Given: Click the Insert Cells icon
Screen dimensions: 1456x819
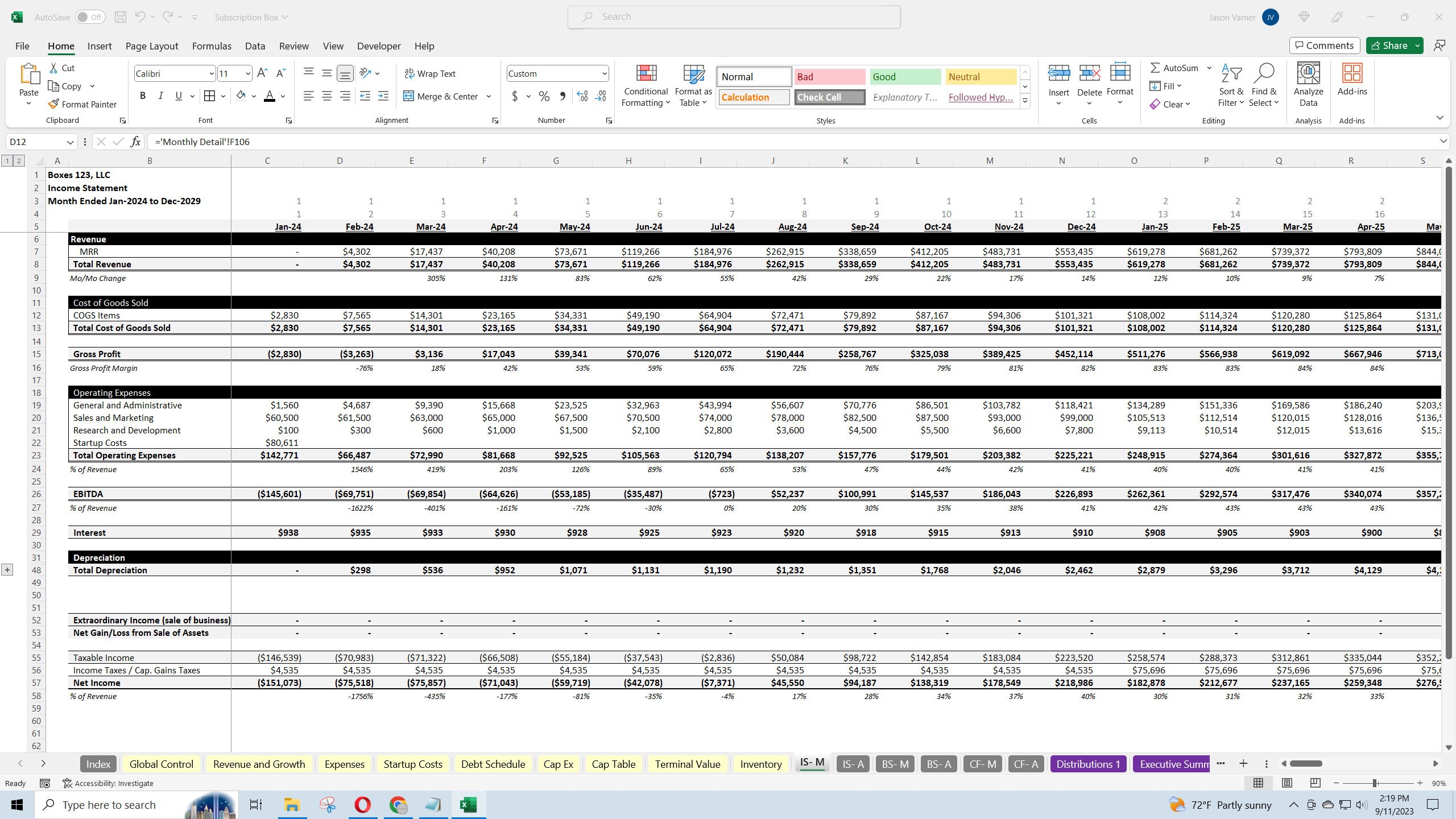Looking at the screenshot, I should (x=1058, y=74).
